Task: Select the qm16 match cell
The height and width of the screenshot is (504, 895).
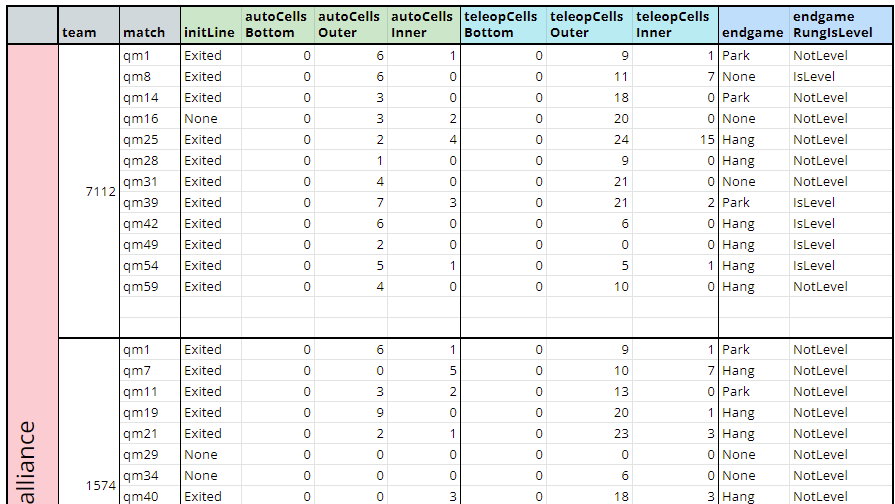Action: 150,119
